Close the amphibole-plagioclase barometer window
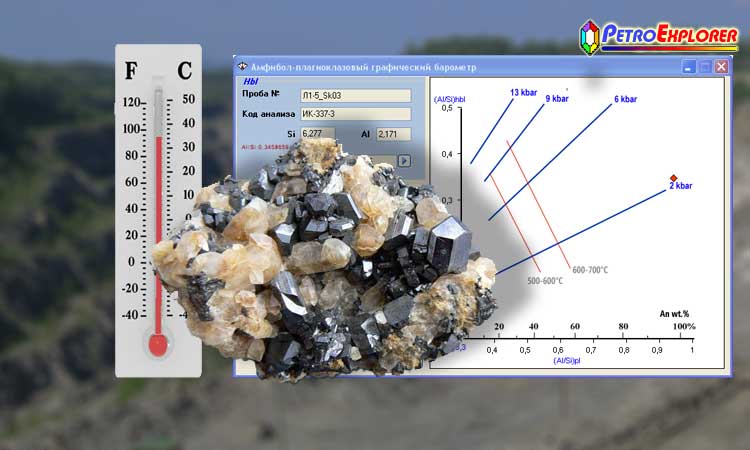This screenshot has height=450, width=750. (721, 66)
